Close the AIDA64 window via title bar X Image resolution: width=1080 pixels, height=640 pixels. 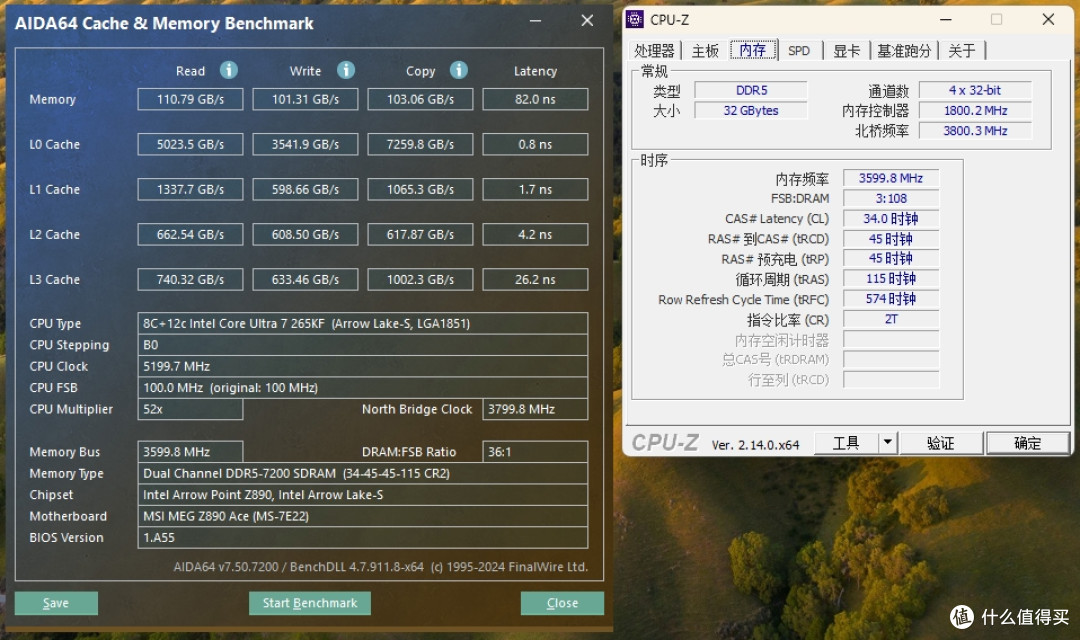click(587, 21)
